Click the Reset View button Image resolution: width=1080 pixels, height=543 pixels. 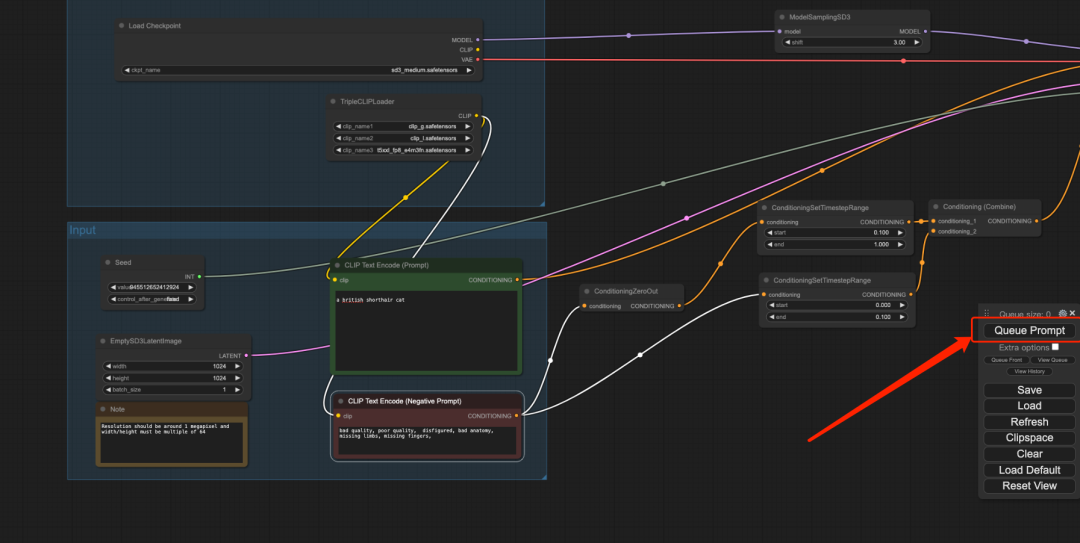point(1029,486)
